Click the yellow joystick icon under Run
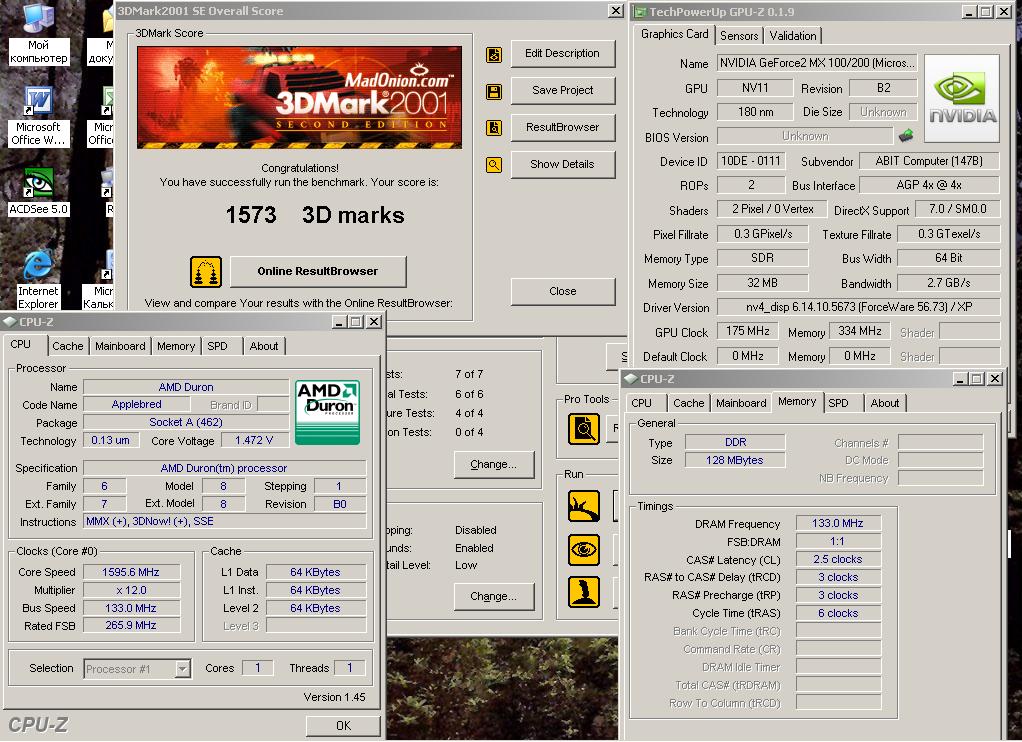This screenshot has width=1022, height=742. [x=583, y=592]
